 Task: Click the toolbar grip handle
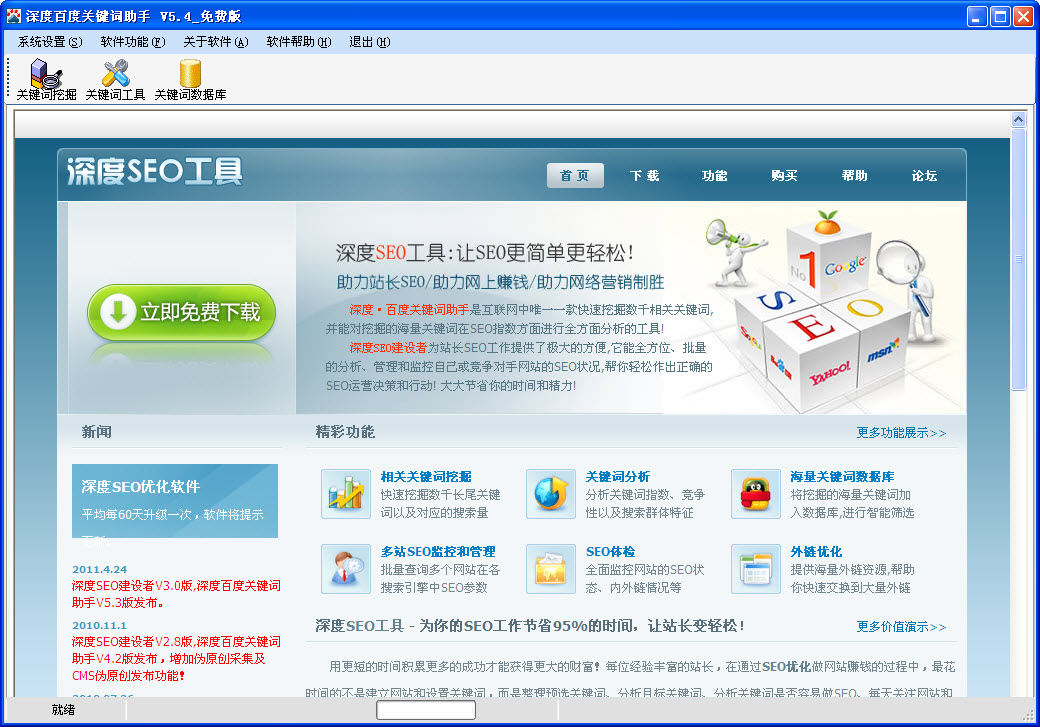pyautogui.click(x=8, y=78)
